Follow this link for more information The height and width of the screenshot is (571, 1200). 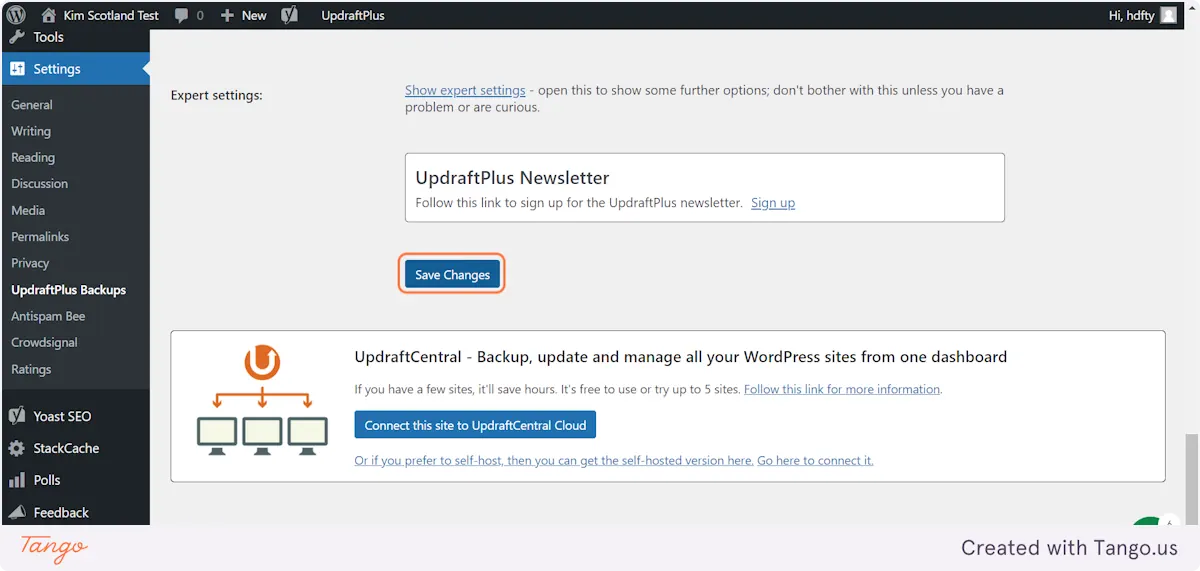coord(842,389)
